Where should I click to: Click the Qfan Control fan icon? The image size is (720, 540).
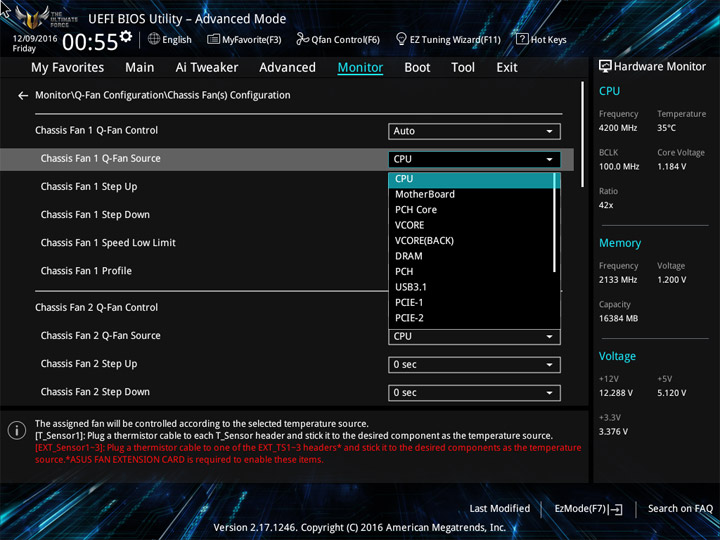tap(303, 39)
